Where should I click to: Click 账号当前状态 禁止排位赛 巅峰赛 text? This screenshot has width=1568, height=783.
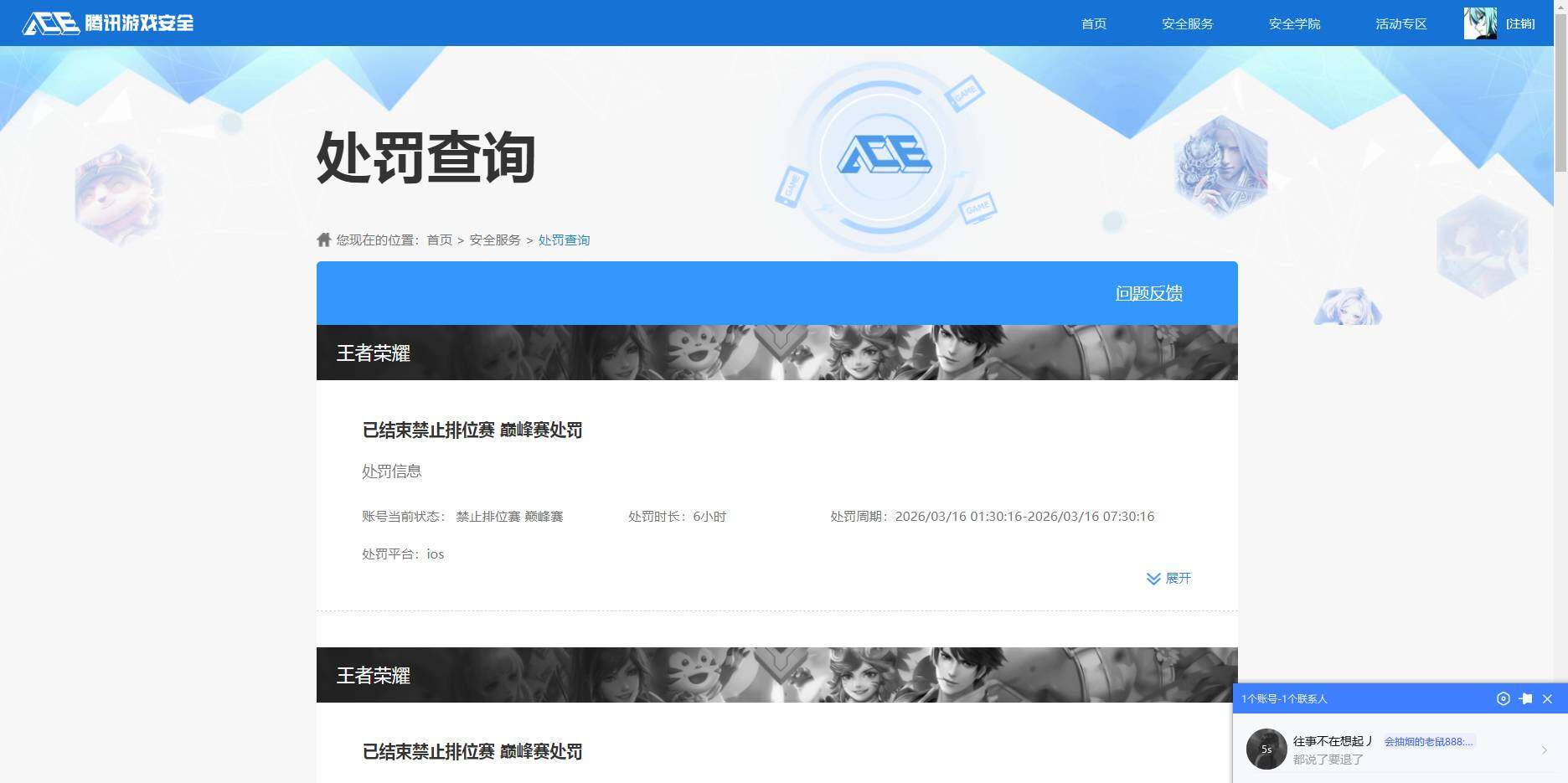click(462, 517)
